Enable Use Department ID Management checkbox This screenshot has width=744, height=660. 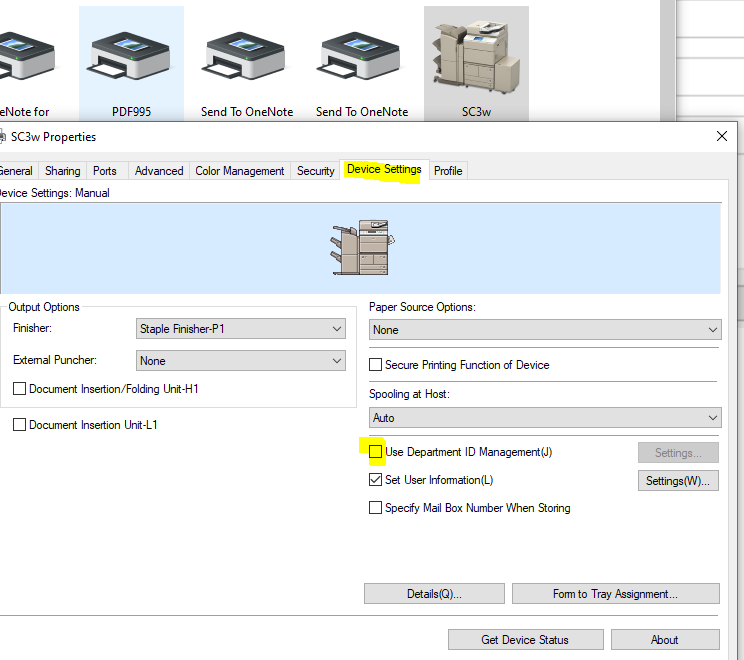coord(376,452)
